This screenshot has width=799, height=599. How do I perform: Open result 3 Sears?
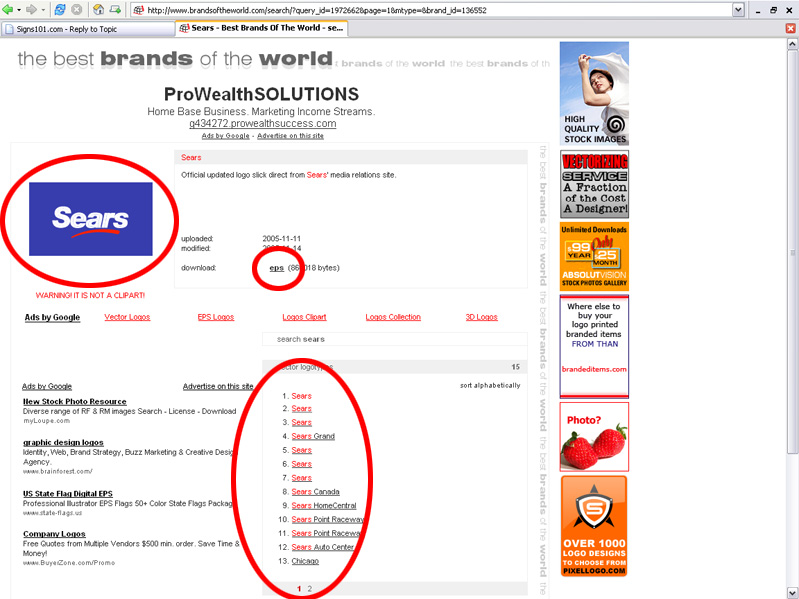[302, 422]
